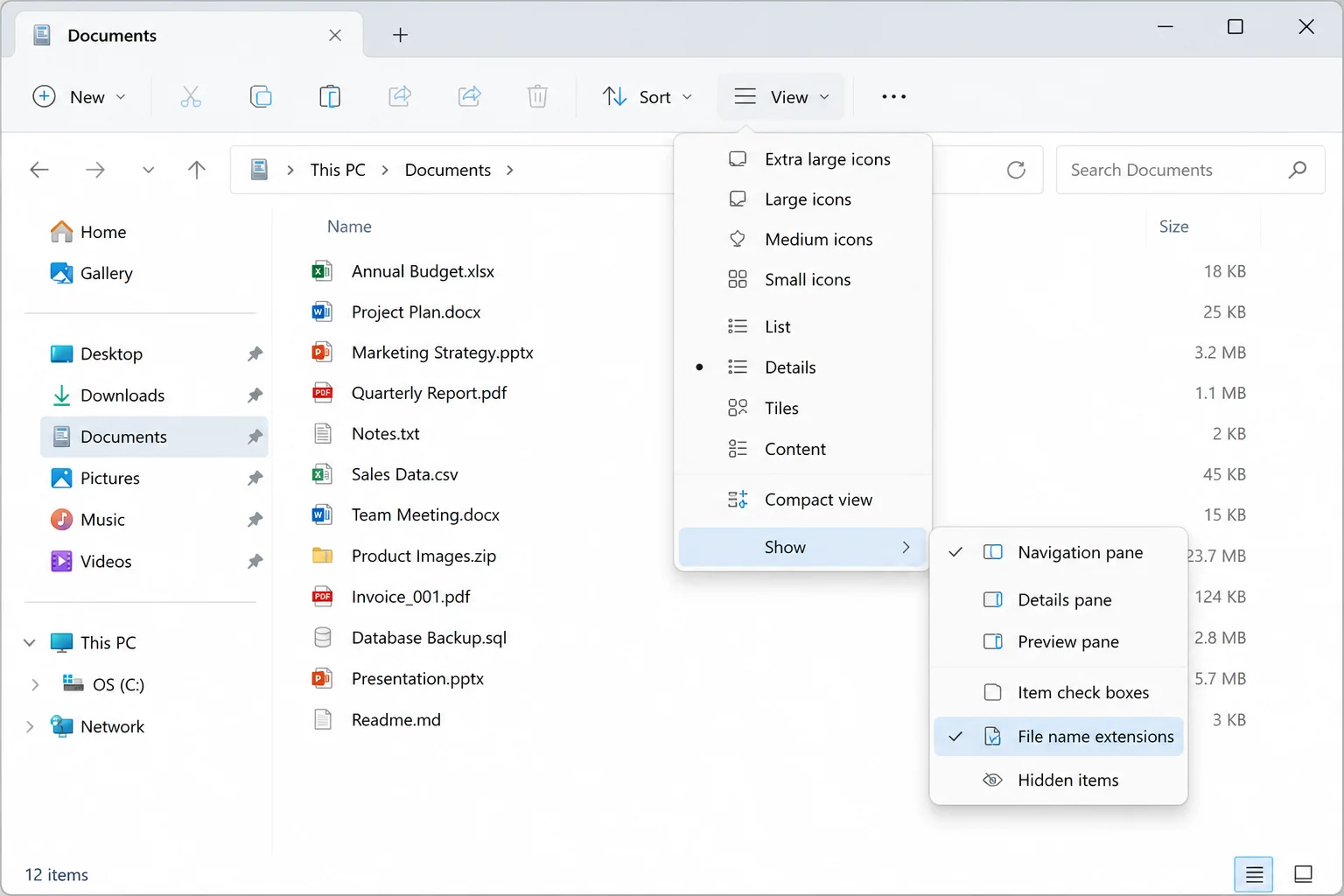Show Hidden items

tap(1059, 780)
